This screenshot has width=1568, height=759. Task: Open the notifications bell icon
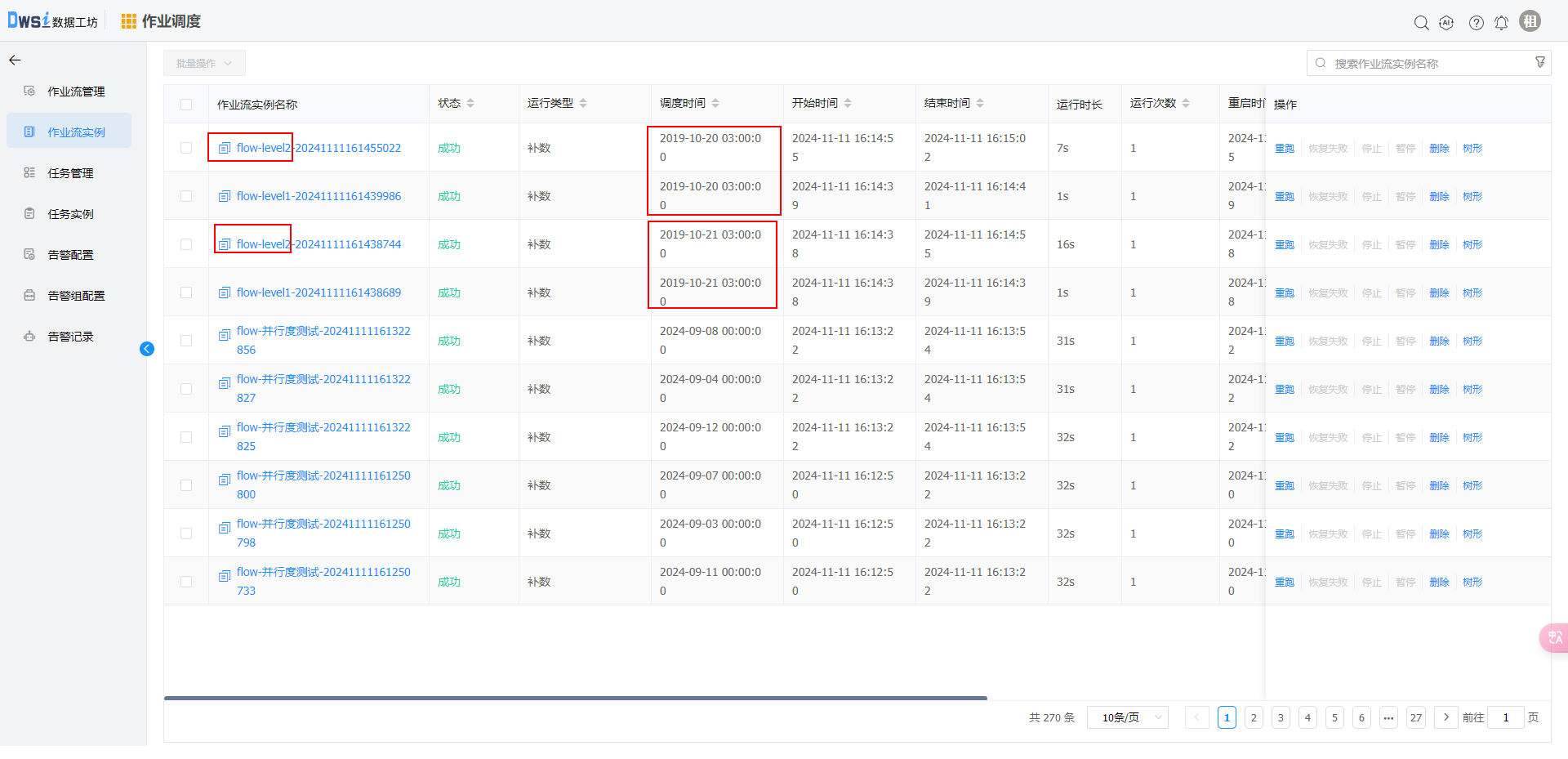click(x=1501, y=23)
